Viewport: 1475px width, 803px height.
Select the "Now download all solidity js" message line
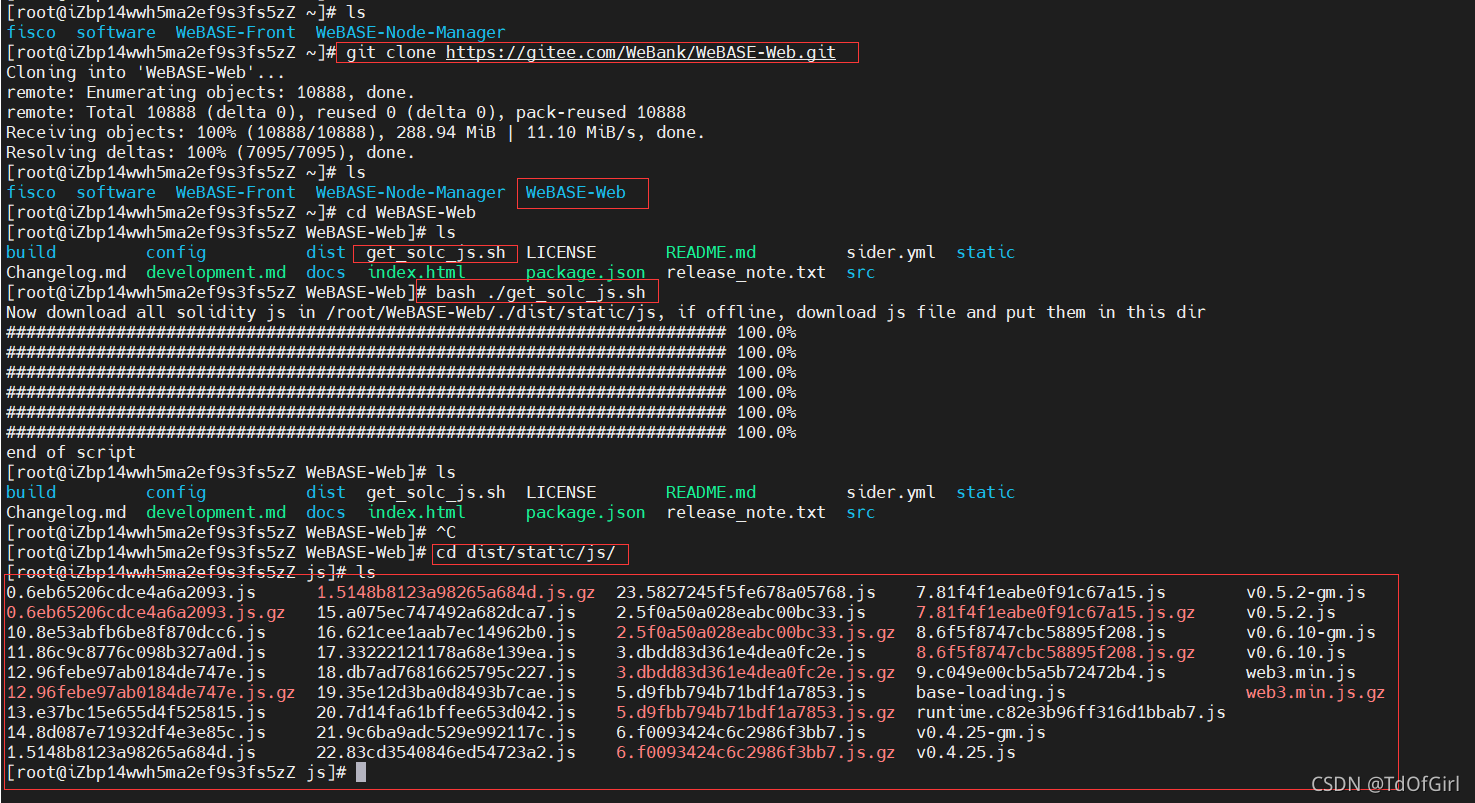click(606, 312)
